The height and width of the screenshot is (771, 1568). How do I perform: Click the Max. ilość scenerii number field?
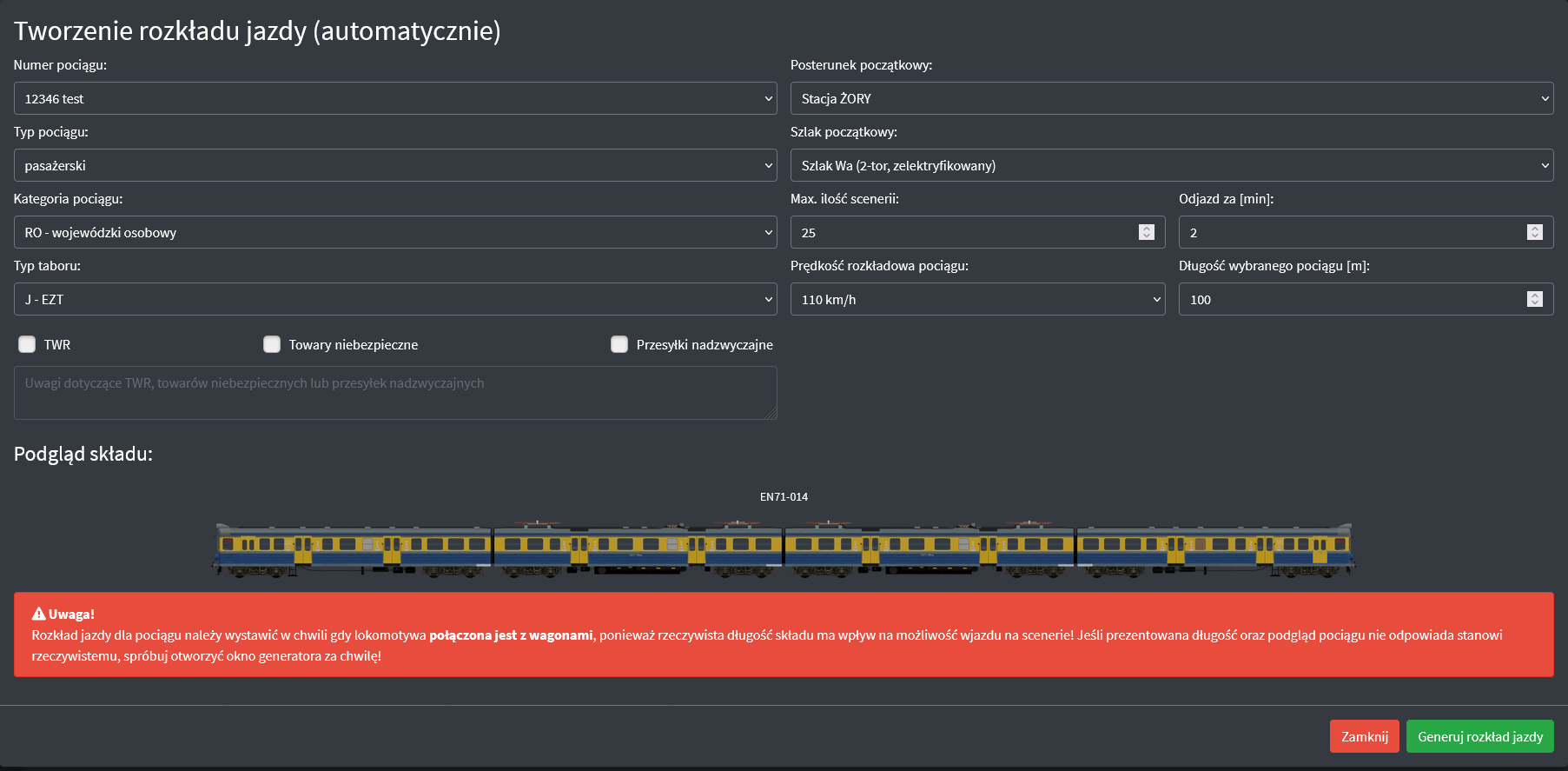[x=964, y=232]
